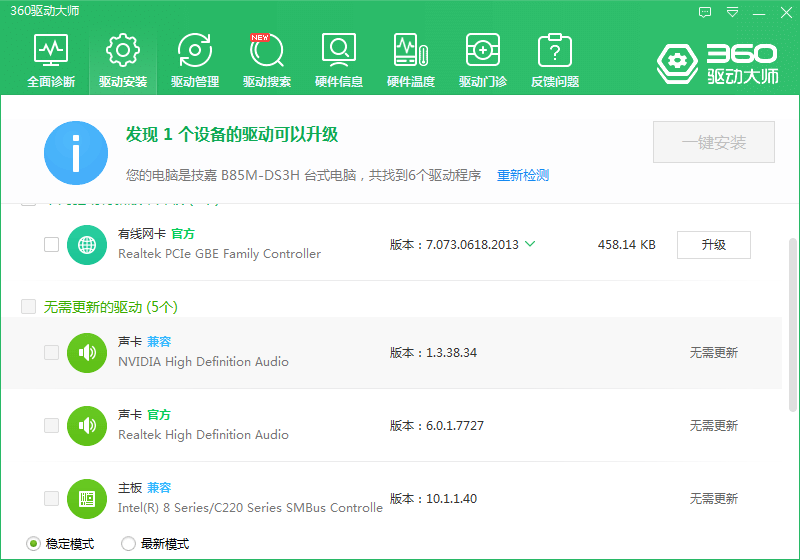Screen dimensions: 800x560
Task: Open 硬件温度 hardware temperature monitor
Action: pos(411,60)
